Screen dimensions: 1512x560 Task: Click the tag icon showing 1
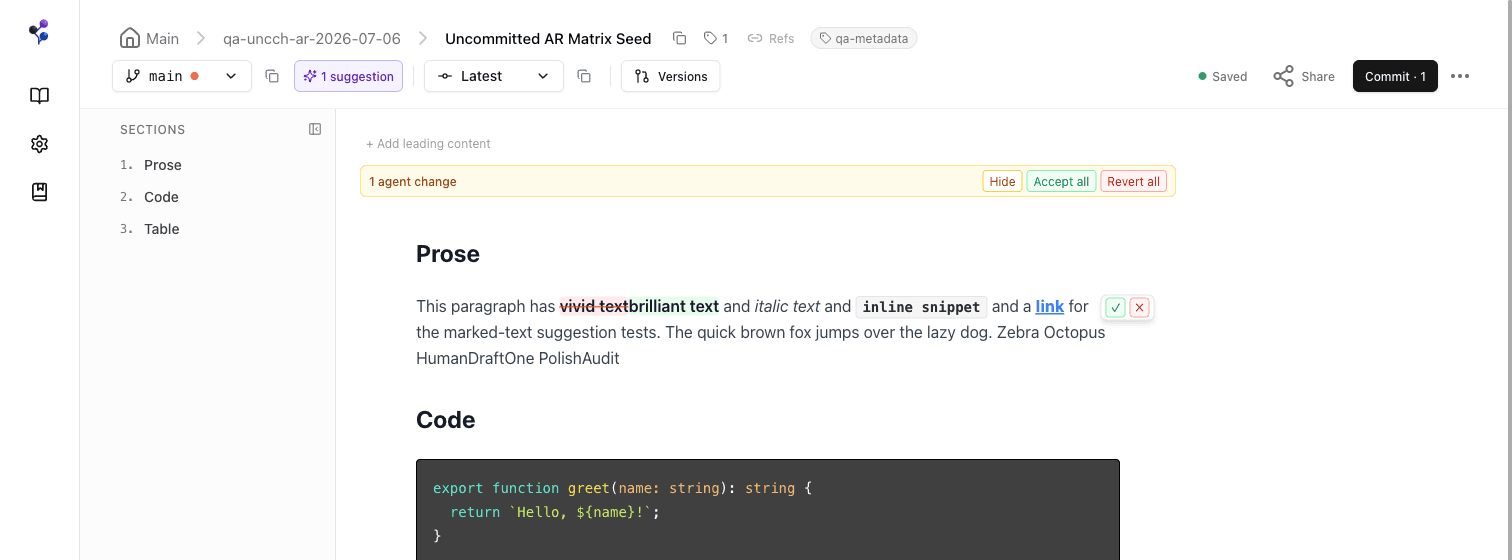tap(716, 38)
